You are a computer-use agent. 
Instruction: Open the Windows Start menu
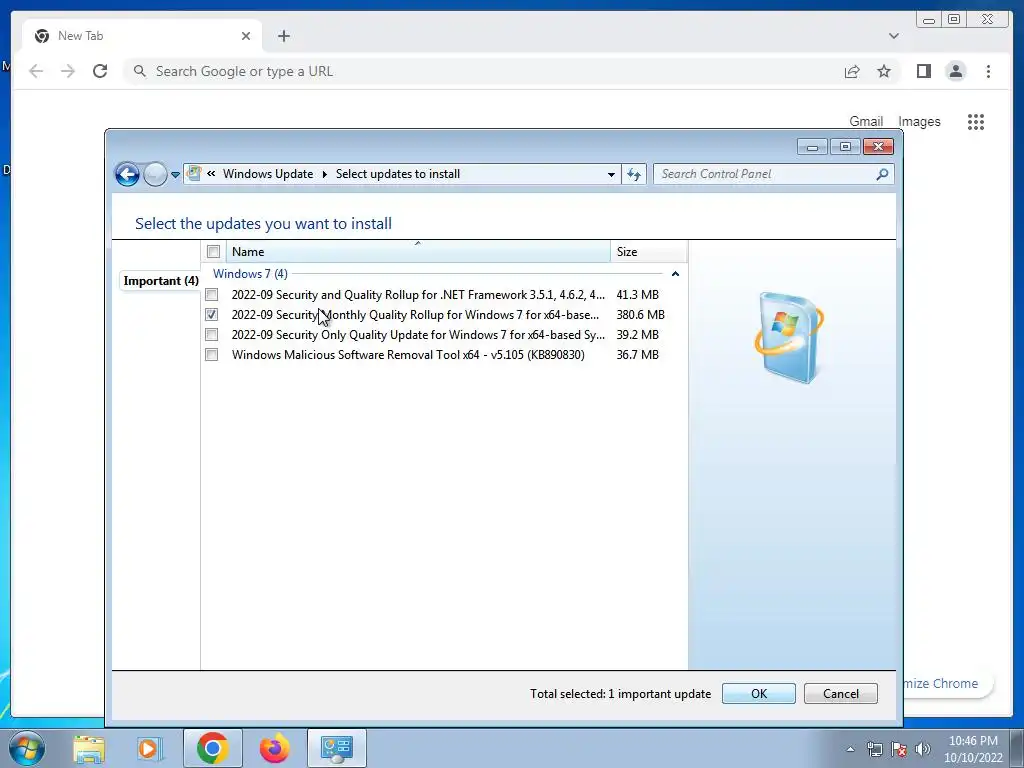27,748
